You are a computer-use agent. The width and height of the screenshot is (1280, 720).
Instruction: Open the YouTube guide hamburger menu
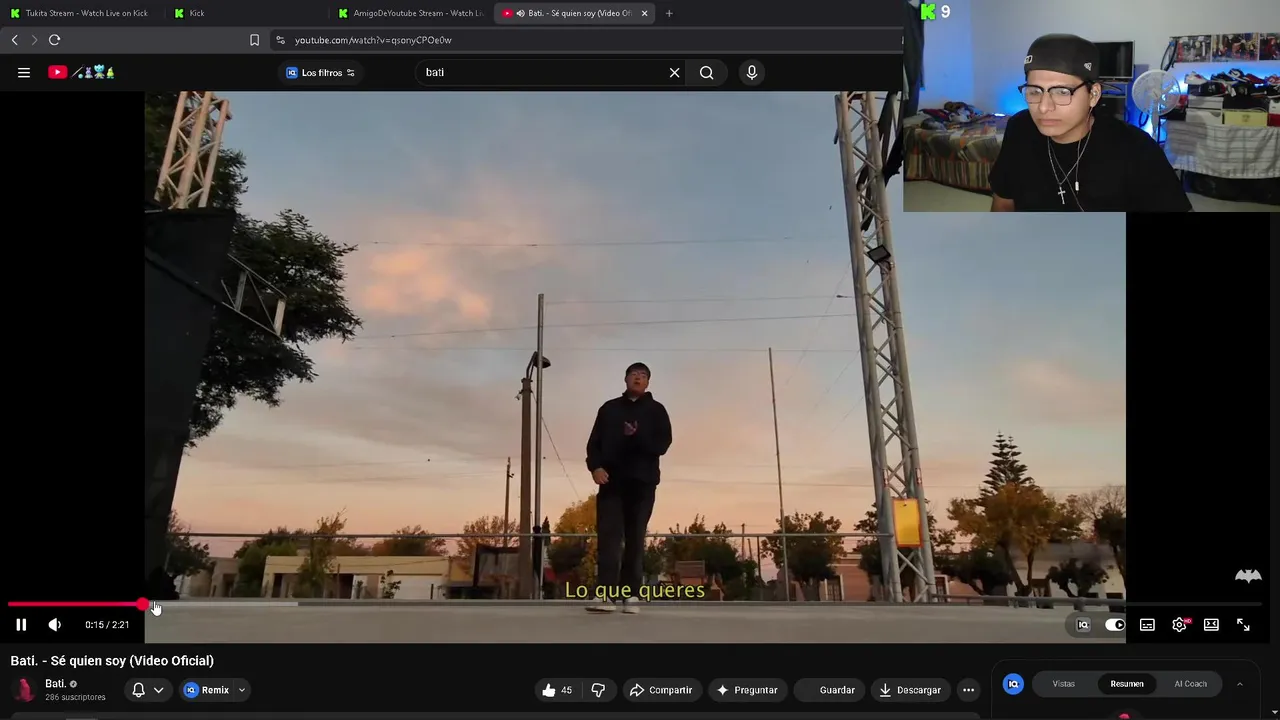[24, 72]
